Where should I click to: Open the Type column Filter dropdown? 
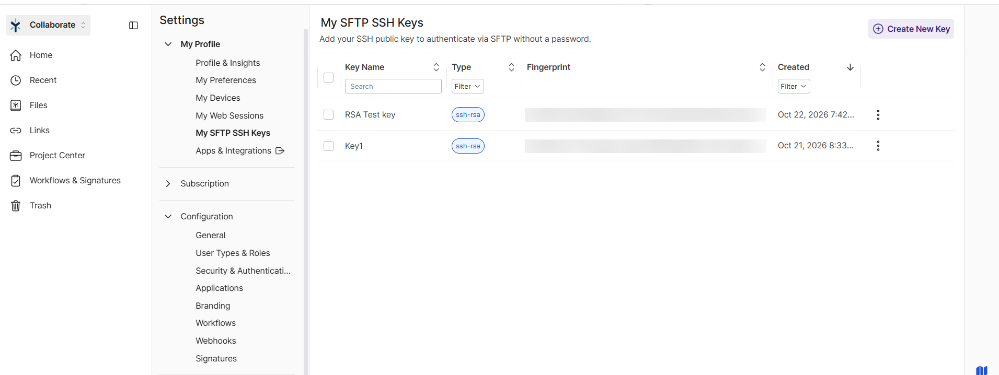coord(468,86)
